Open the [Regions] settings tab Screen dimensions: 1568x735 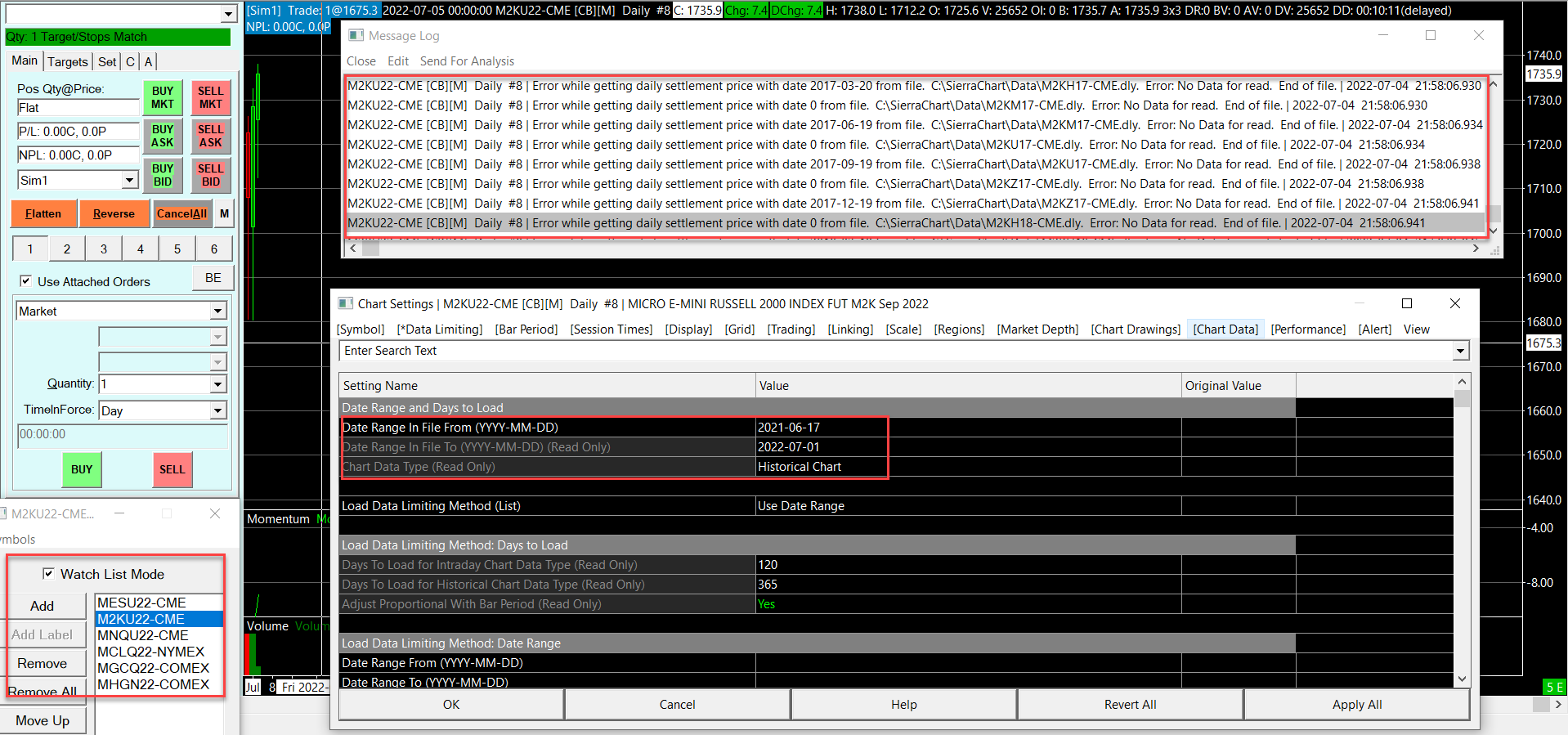960,329
